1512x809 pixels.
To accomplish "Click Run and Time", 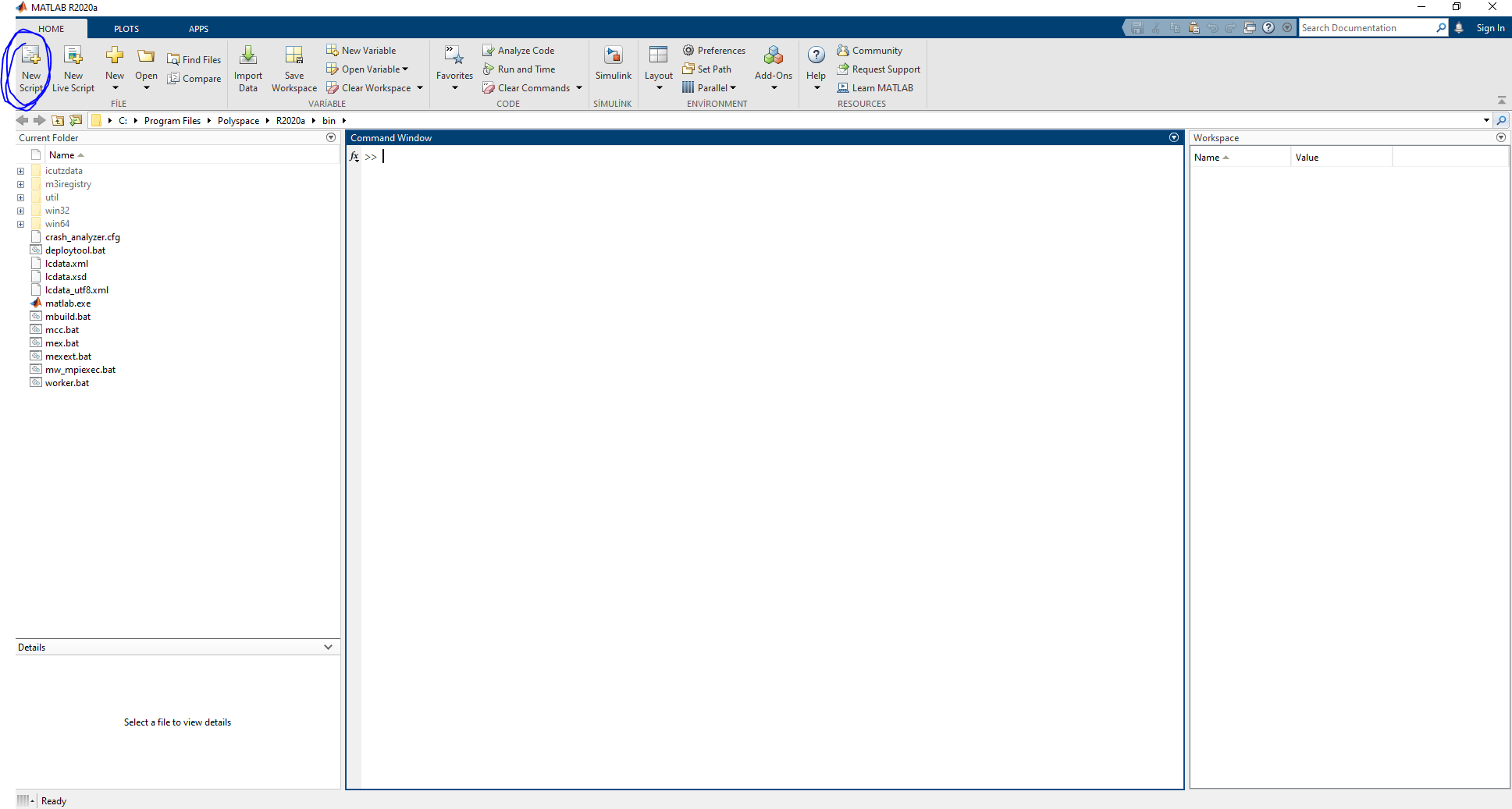I will 519,69.
